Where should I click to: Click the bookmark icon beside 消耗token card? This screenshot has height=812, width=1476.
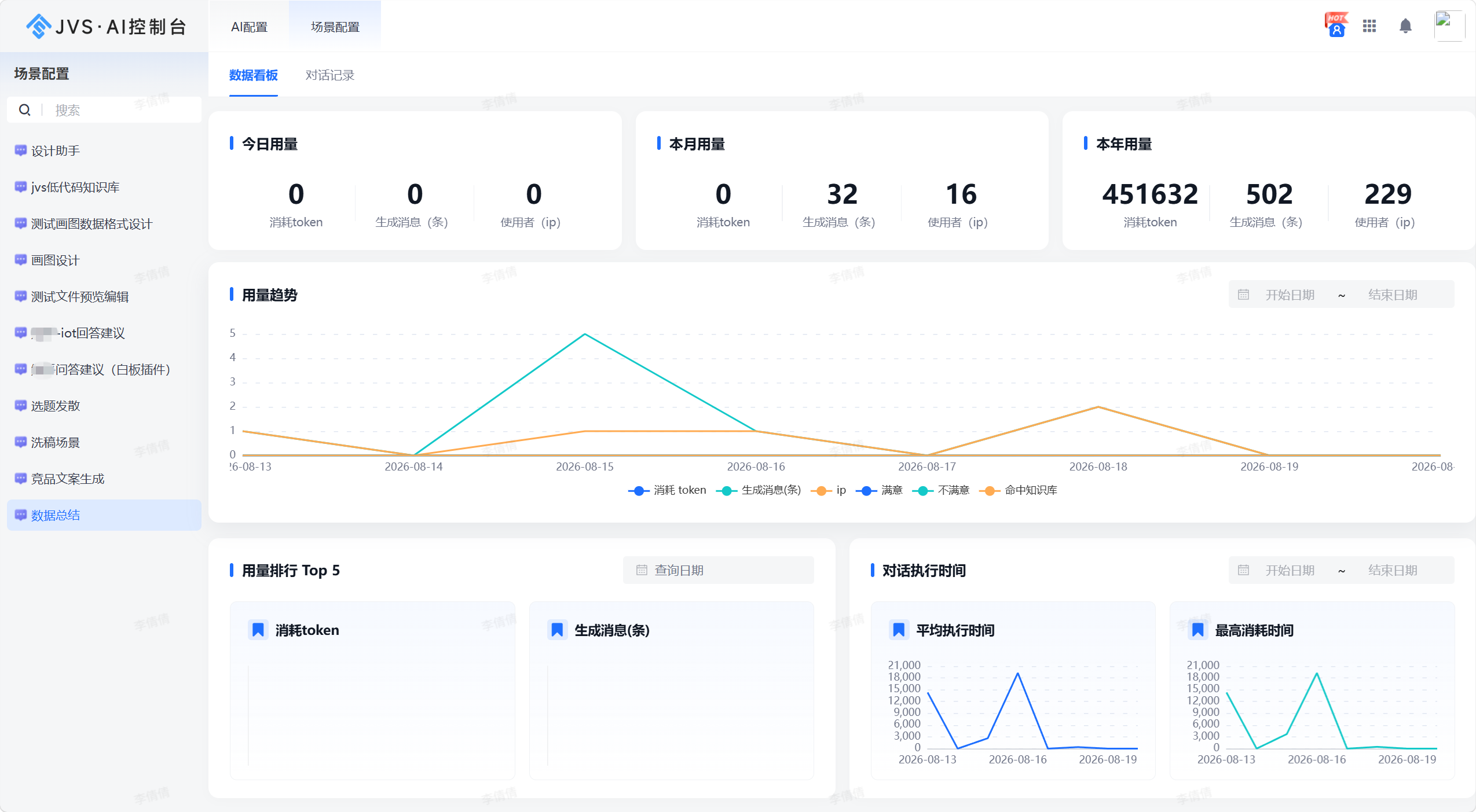pyautogui.click(x=258, y=630)
